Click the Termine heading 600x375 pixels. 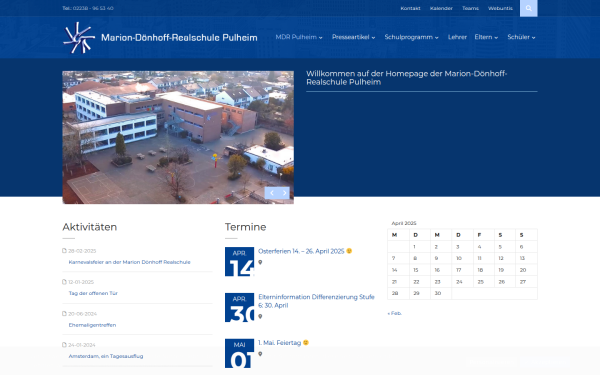(245, 227)
